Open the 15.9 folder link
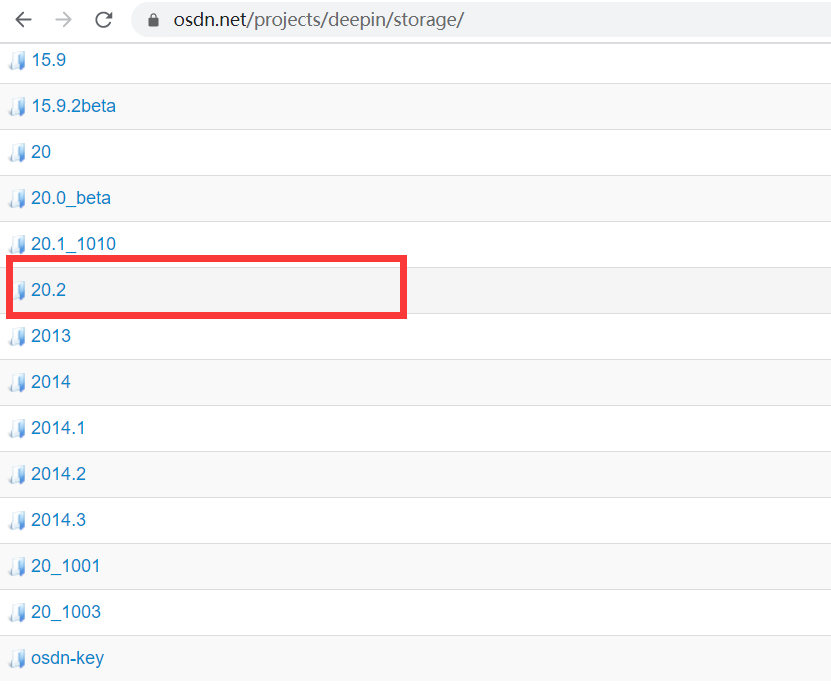The height and width of the screenshot is (685, 831). click(48, 60)
